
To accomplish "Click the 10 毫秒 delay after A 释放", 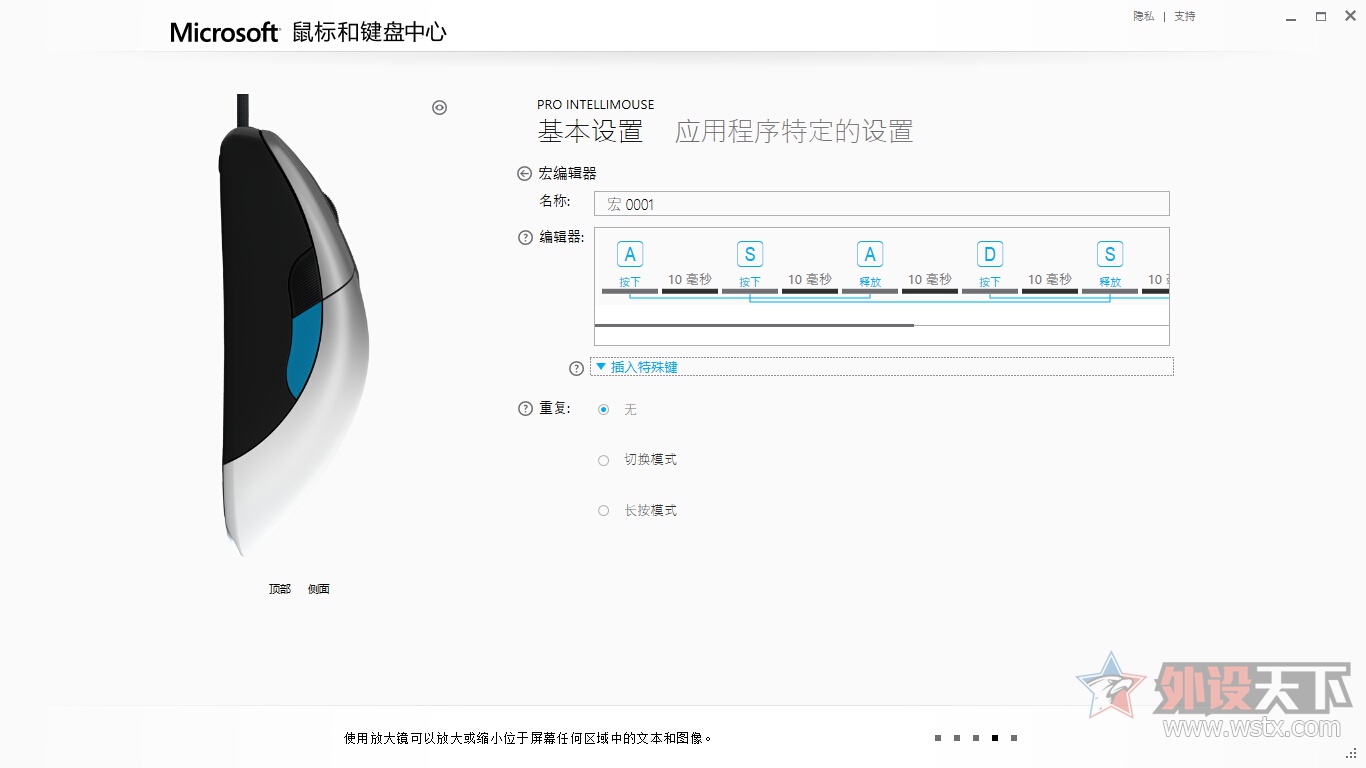I will tap(930, 281).
